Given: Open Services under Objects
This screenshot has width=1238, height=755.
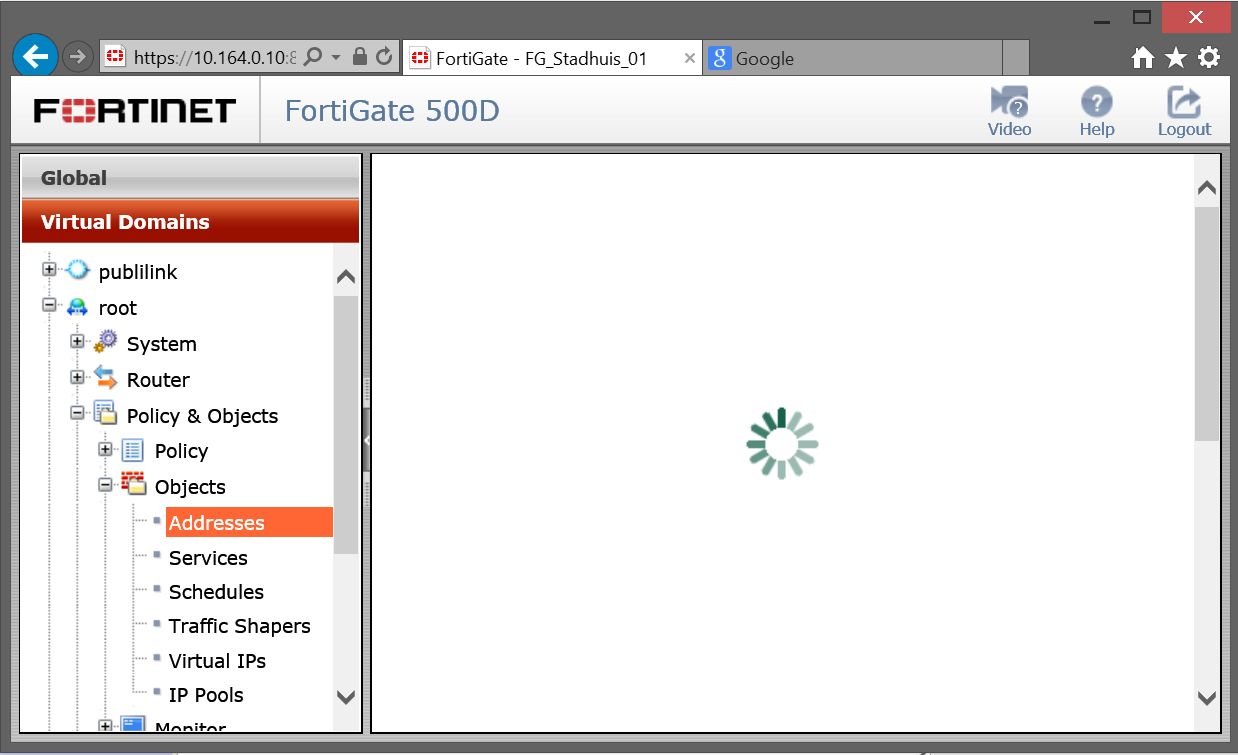Looking at the screenshot, I should [x=208, y=558].
